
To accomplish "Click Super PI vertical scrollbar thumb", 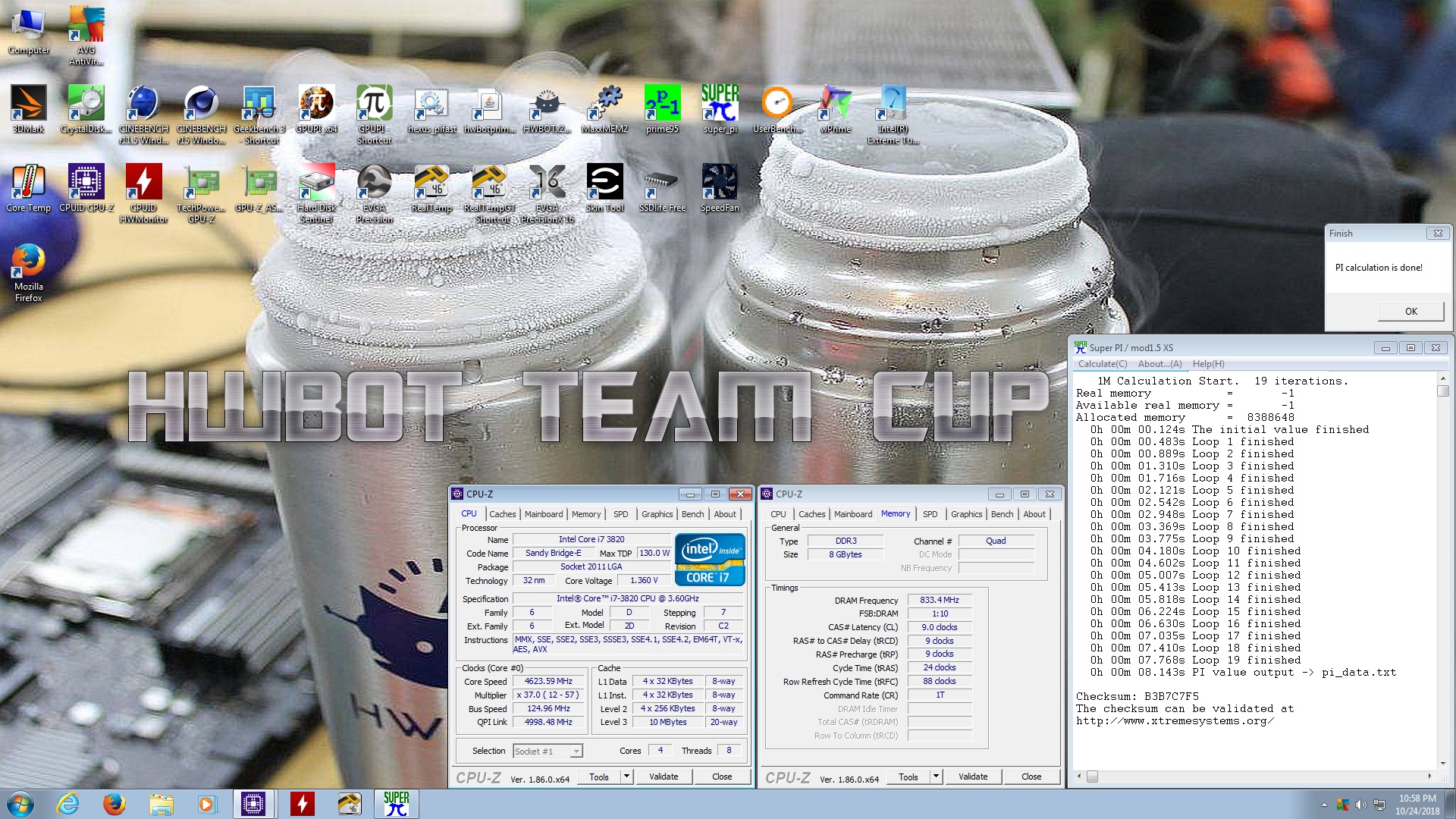I will 1443,391.
